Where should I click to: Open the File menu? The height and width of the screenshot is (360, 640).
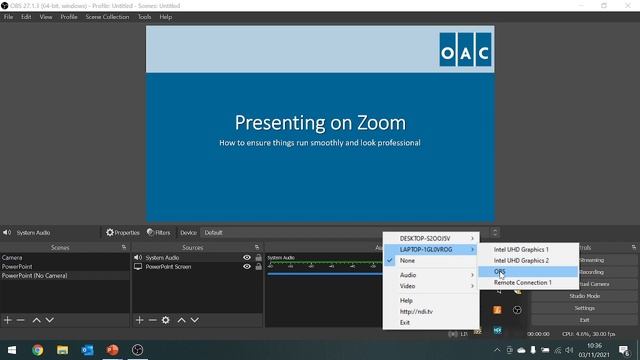8,17
